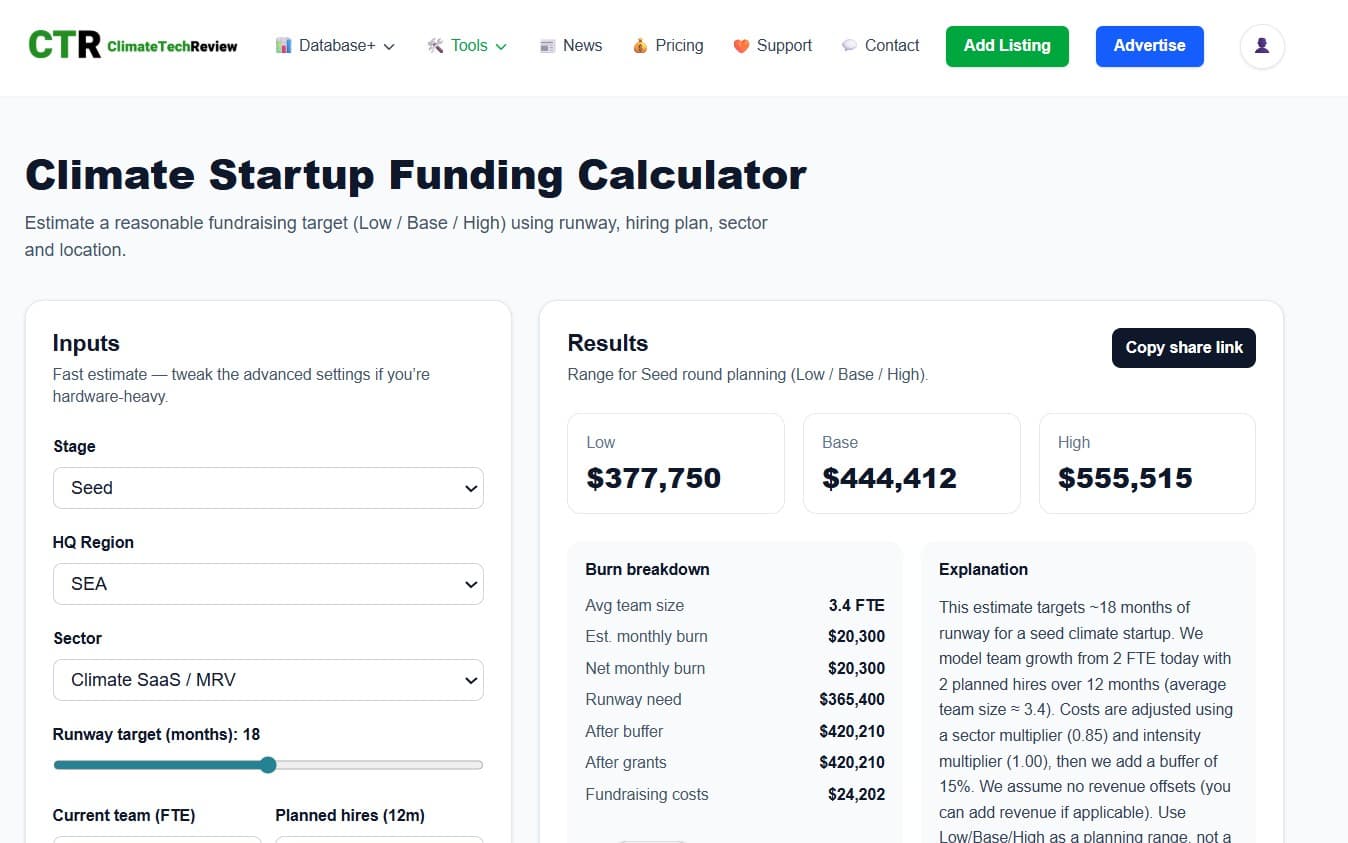Click the After grants row label
This screenshot has height=843, width=1348.
click(x=626, y=762)
